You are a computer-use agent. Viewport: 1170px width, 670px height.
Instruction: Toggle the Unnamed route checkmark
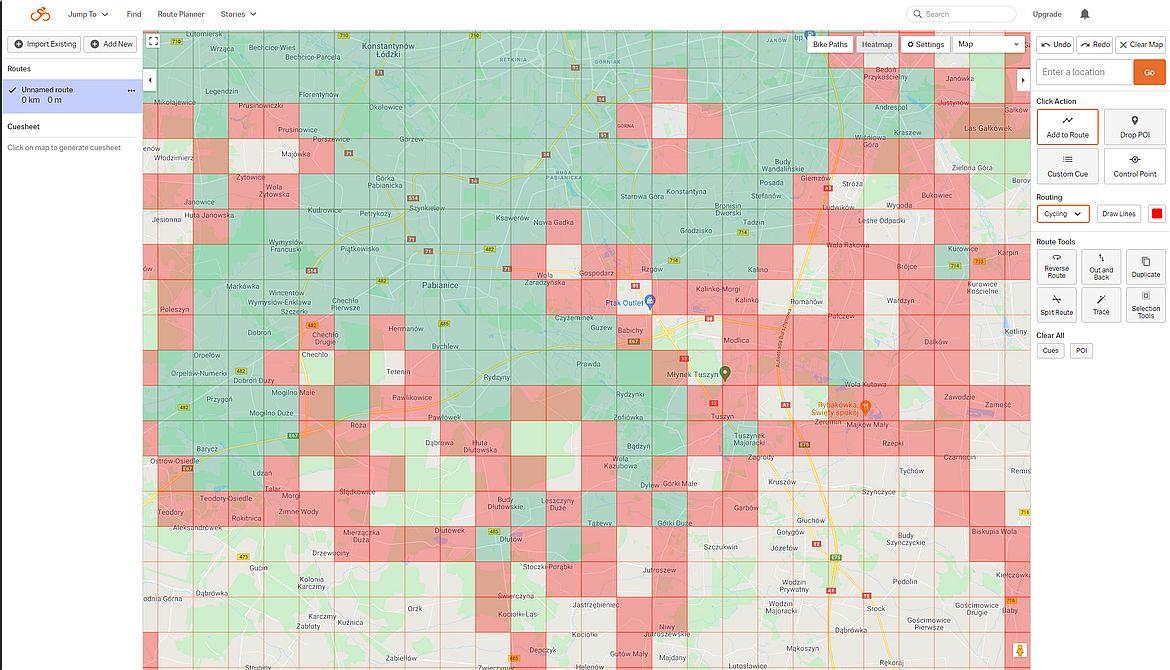tap(13, 90)
